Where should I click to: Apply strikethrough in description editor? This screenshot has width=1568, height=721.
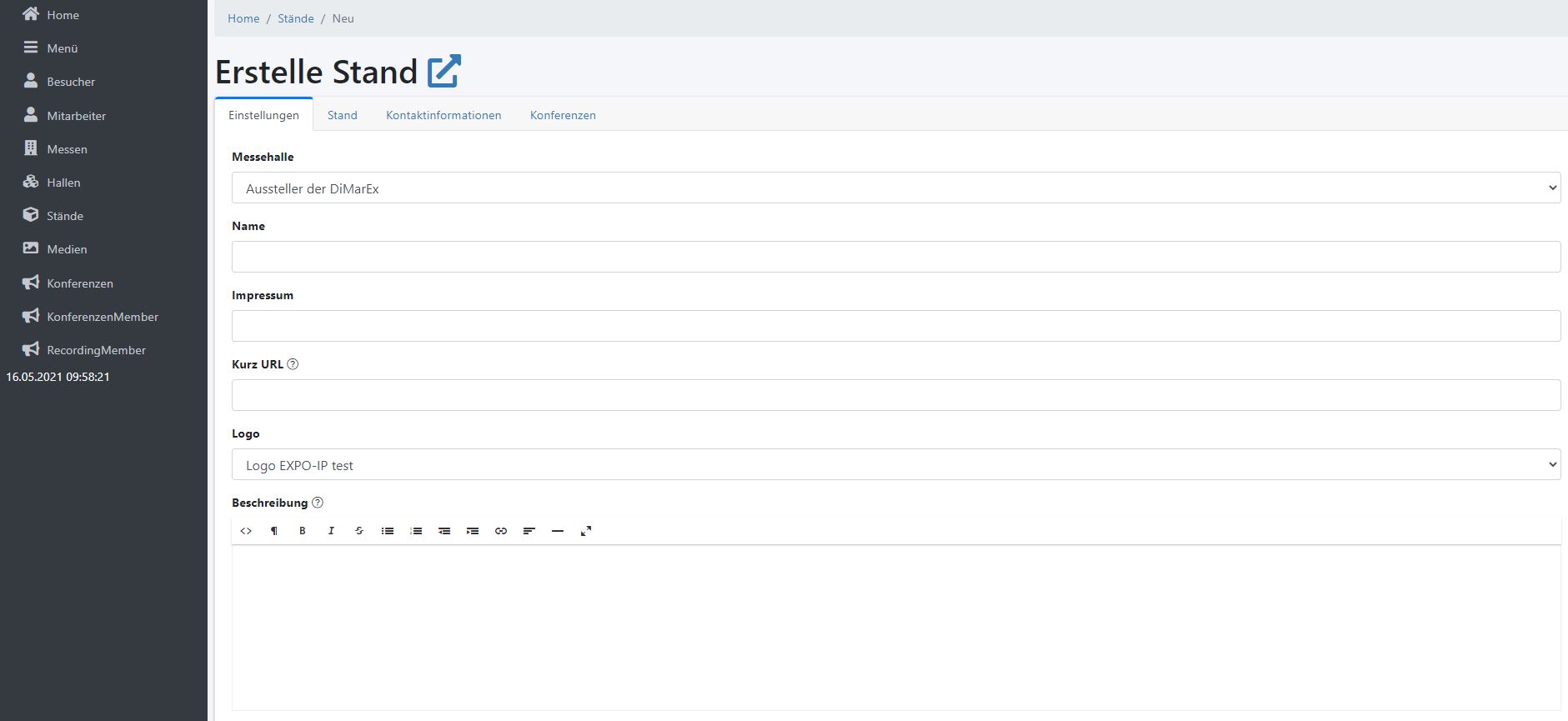359,531
